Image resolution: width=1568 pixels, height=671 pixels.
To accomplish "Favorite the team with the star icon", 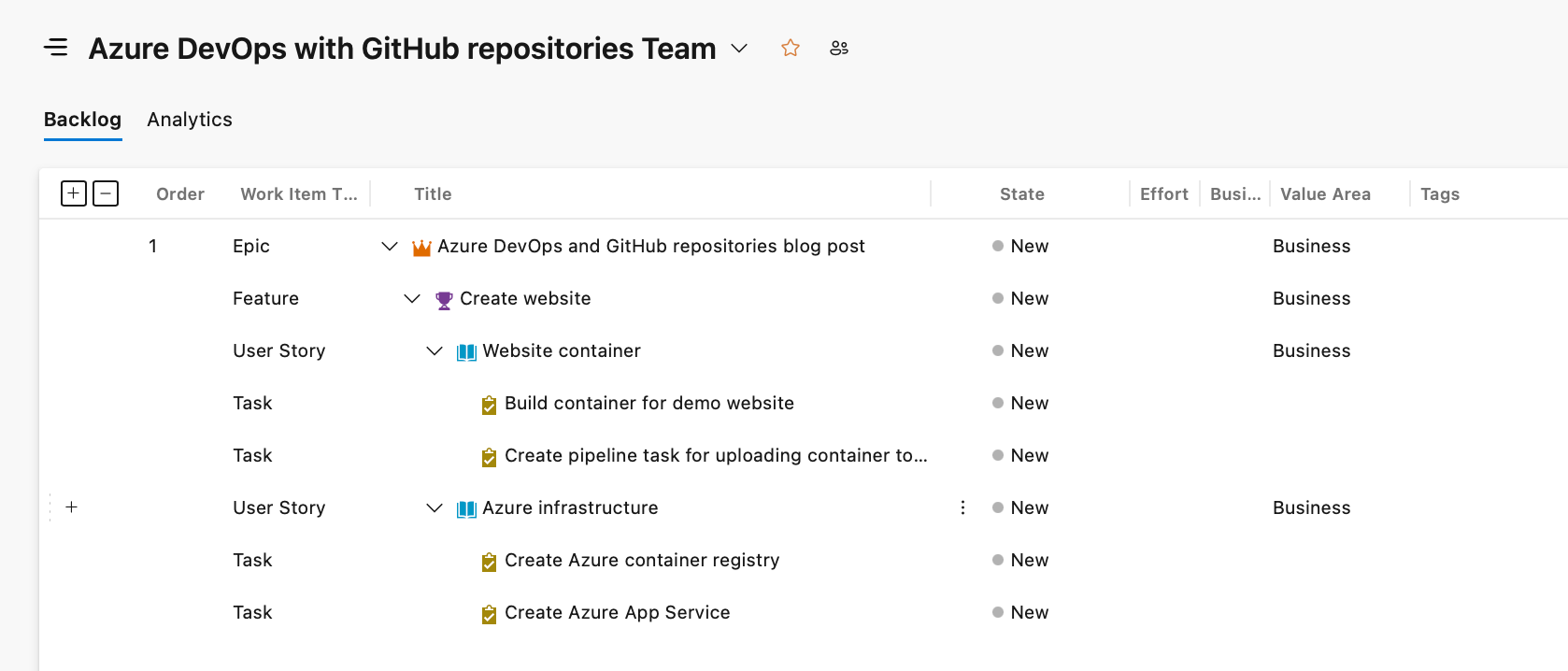I will pyautogui.click(x=791, y=48).
